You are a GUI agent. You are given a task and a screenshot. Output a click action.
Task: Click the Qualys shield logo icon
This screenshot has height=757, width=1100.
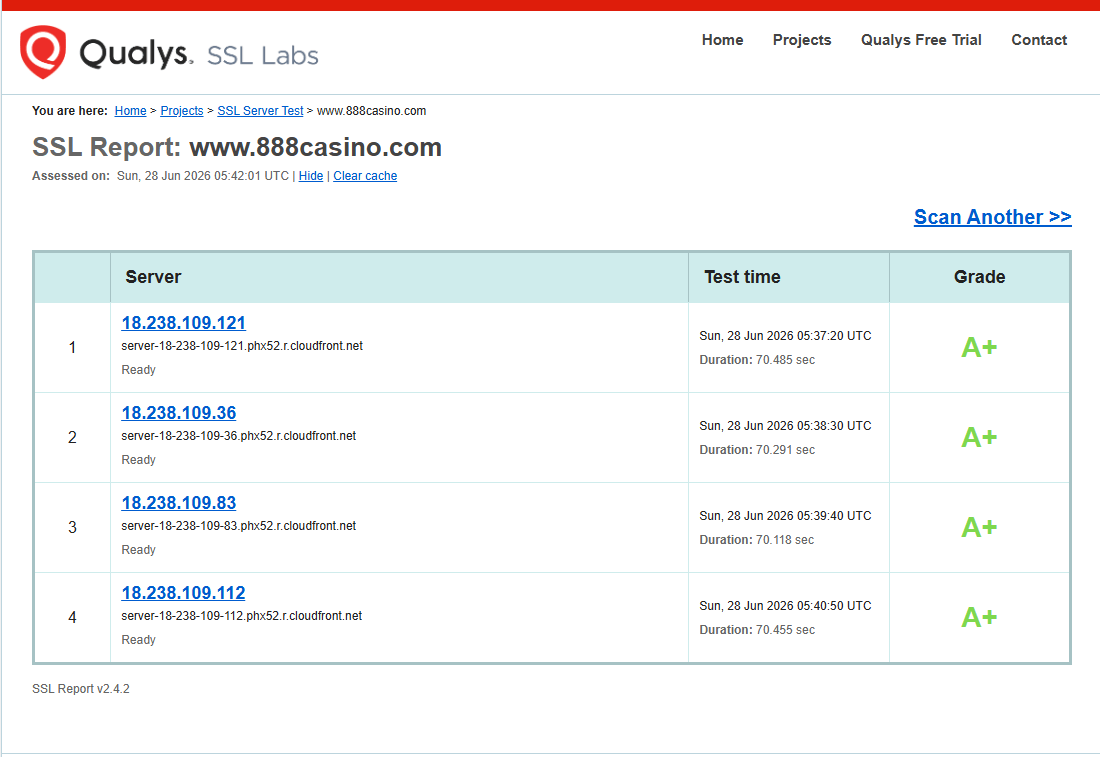43,52
